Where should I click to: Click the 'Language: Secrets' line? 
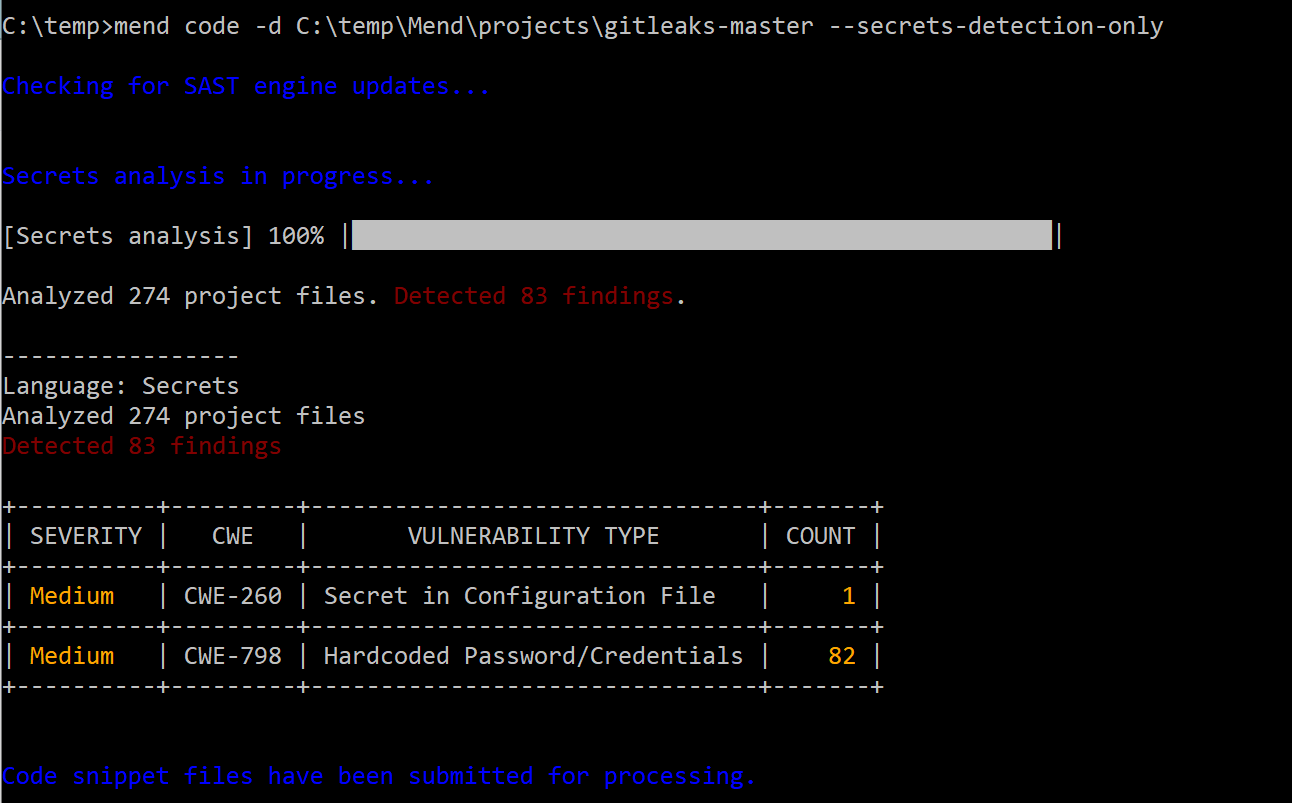pos(121,386)
